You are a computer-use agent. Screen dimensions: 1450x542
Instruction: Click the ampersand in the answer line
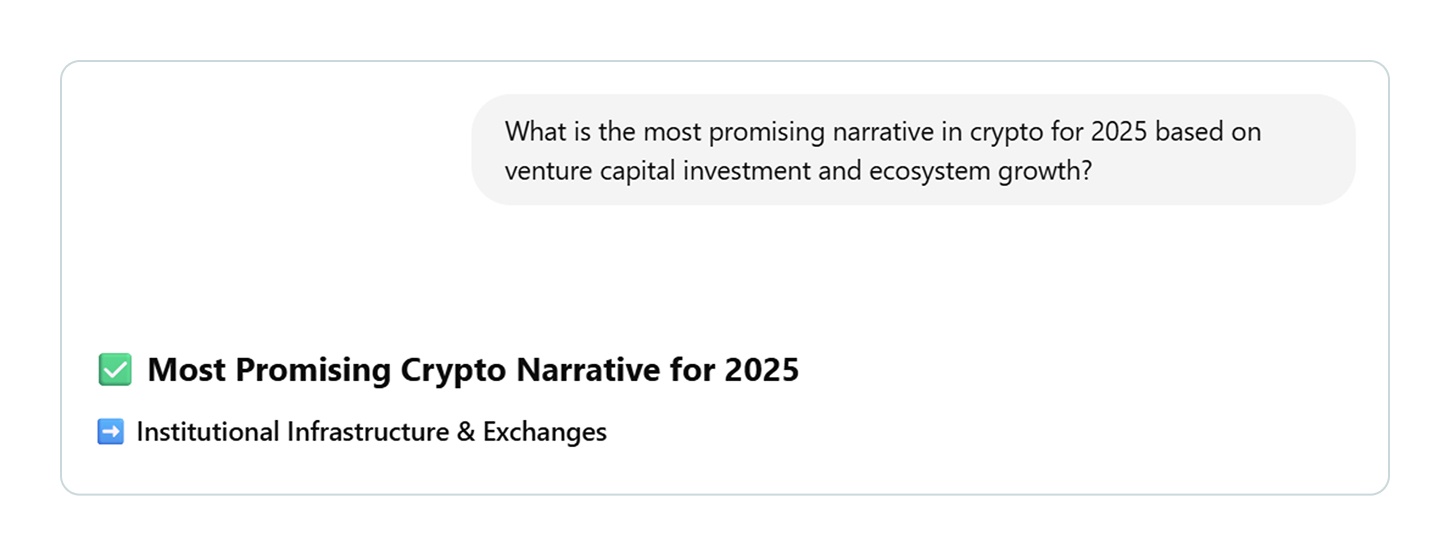coord(465,432)
